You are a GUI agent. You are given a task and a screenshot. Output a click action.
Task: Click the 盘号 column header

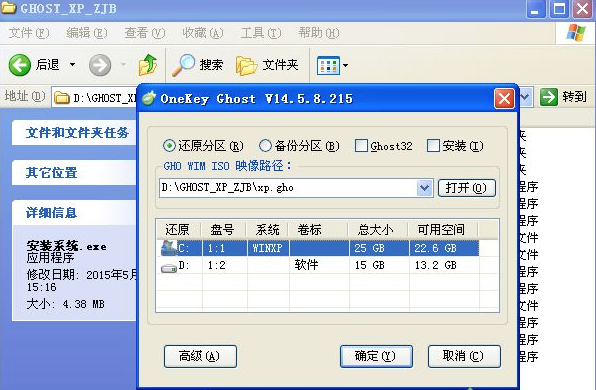223,230
